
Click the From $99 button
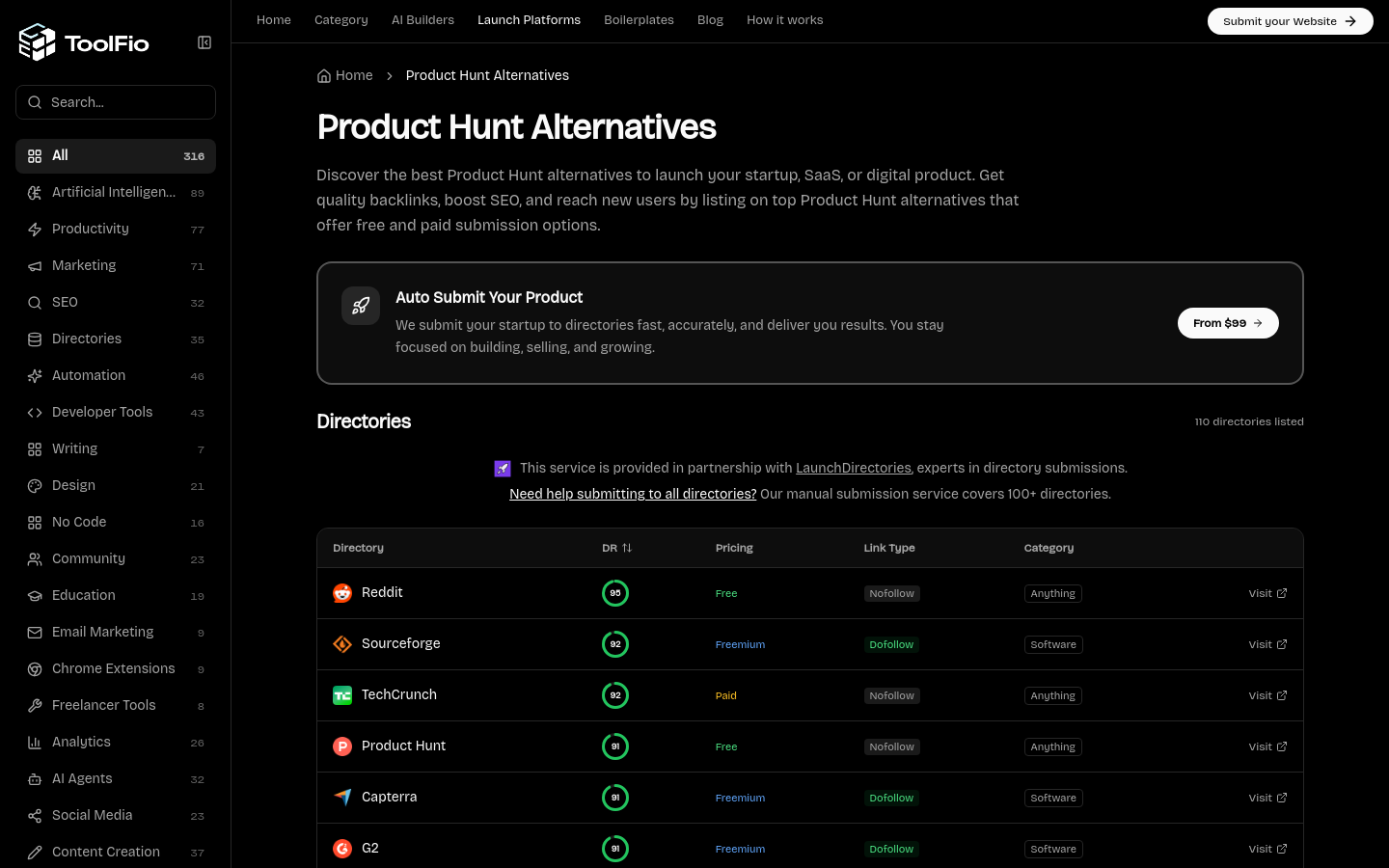click(x=1228, y=323)
